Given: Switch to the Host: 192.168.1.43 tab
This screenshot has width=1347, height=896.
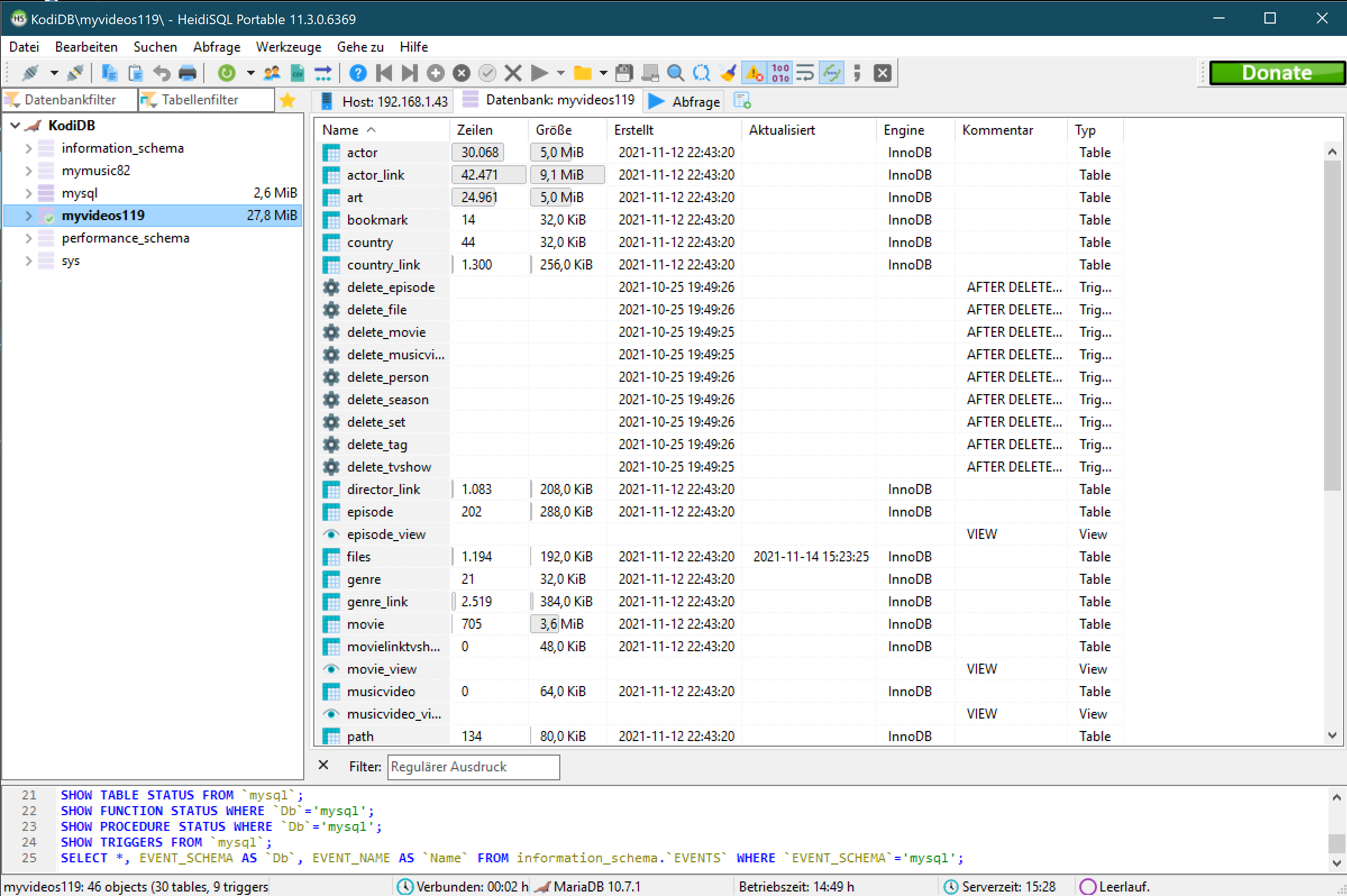Looking at the screenshot, I should point(384,101).
